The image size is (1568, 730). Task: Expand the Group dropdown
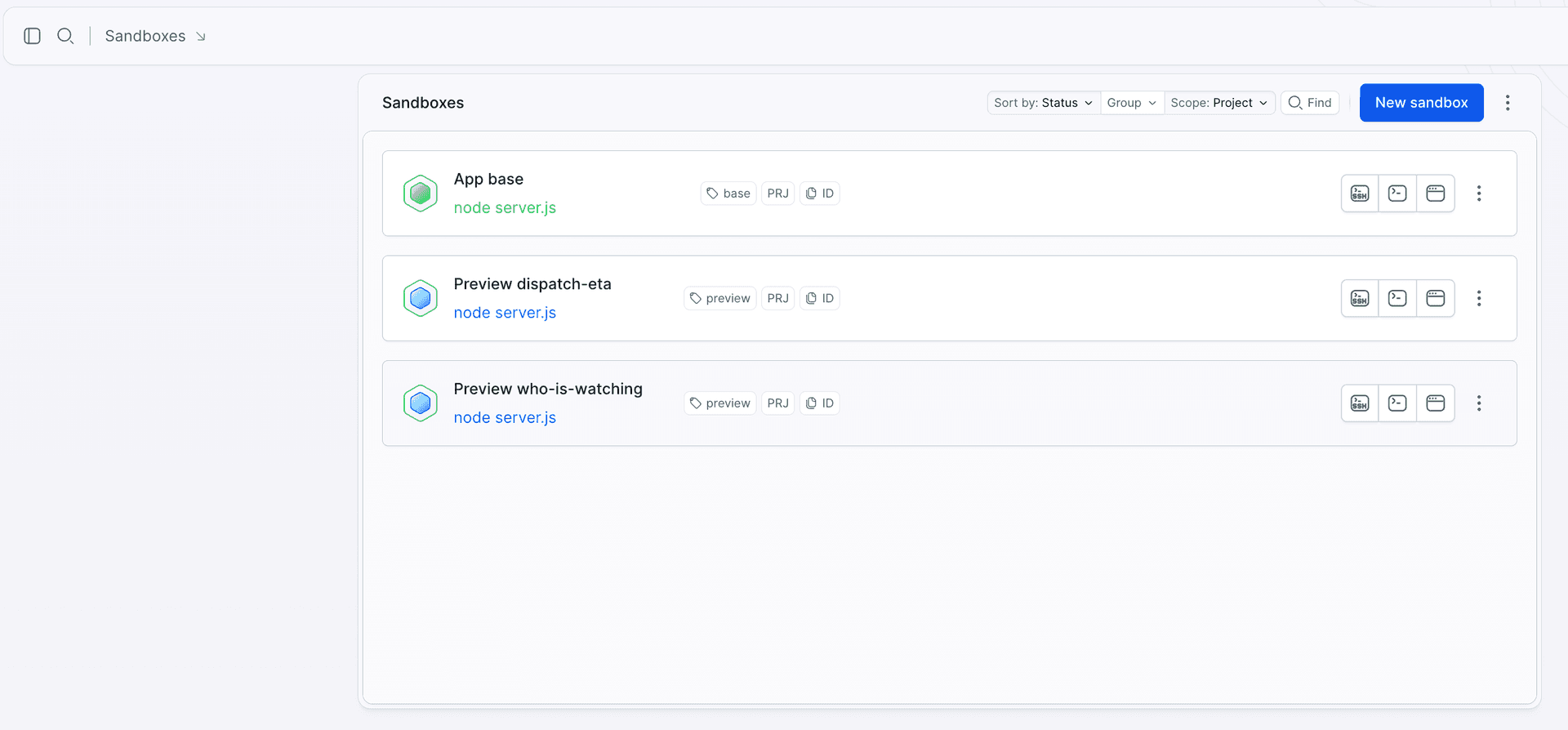pos(1132,103)
